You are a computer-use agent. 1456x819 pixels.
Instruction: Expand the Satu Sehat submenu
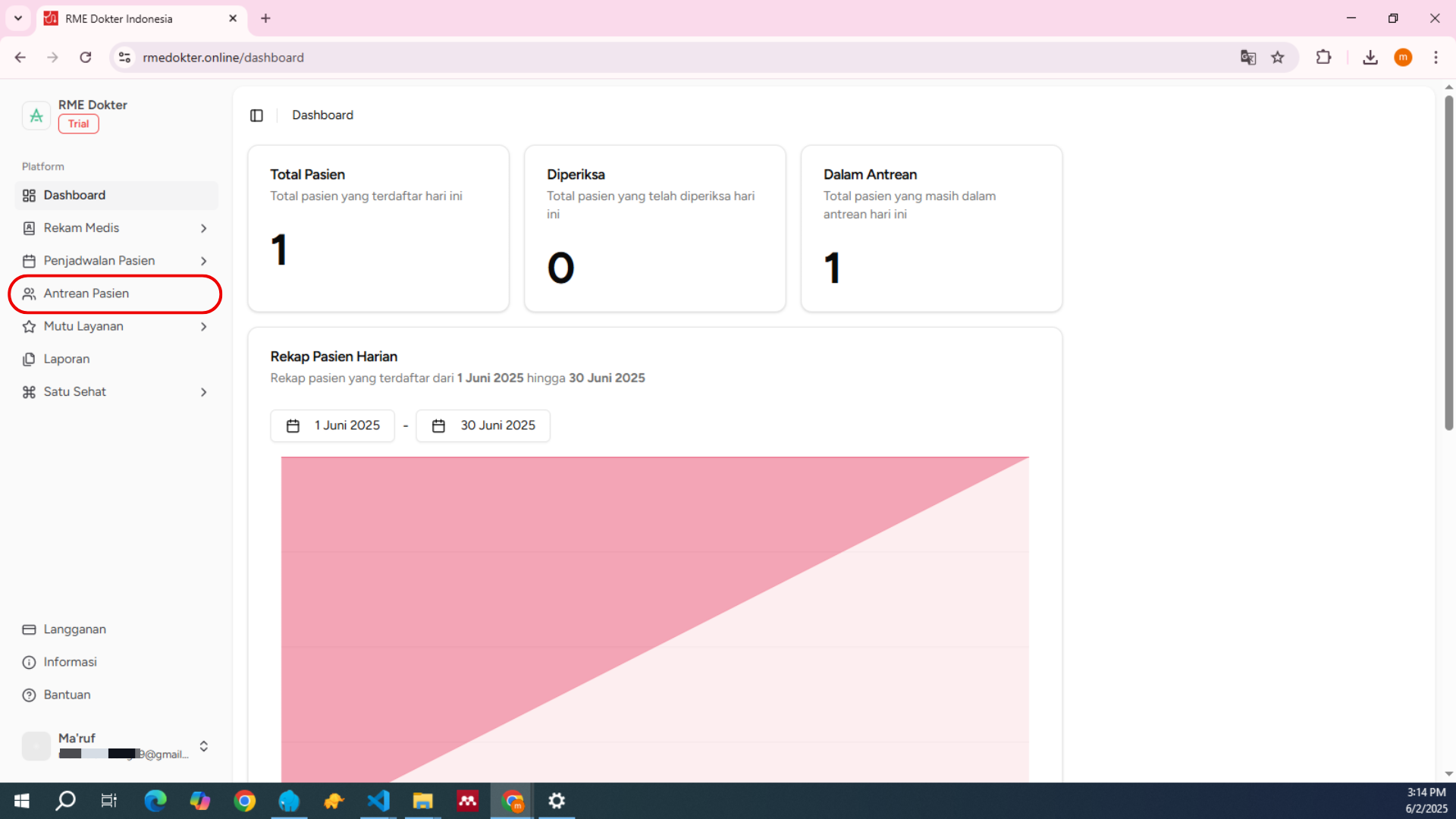(x=203, y=392)
